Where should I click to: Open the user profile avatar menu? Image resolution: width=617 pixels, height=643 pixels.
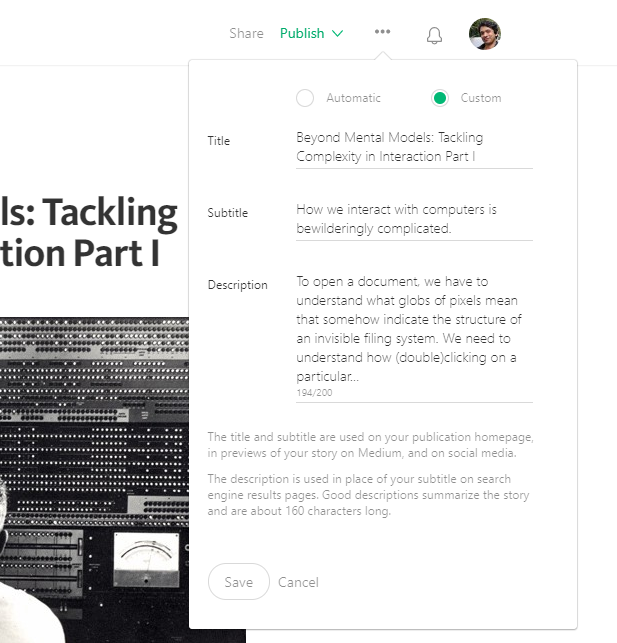pos(485,34)
